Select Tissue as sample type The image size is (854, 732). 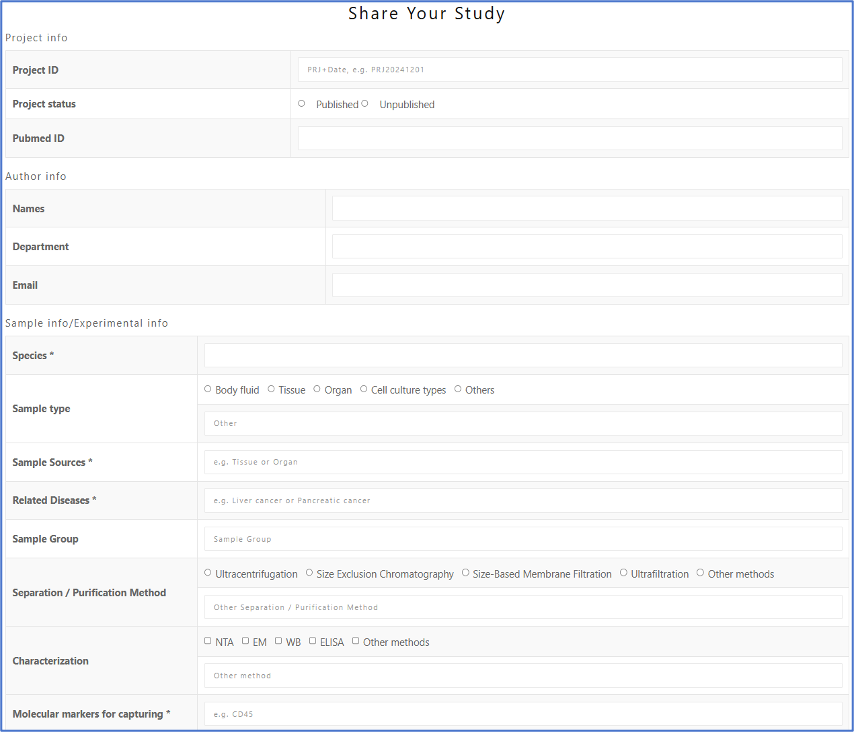271,389
